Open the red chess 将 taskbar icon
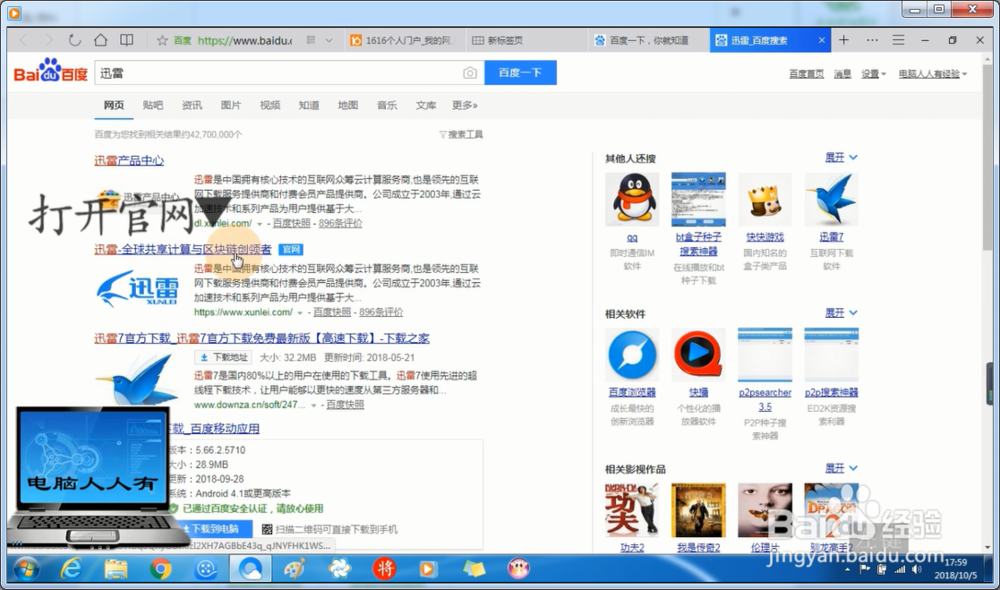The image size is (1000, 590). pyautogui.click(x=384, y=569)
